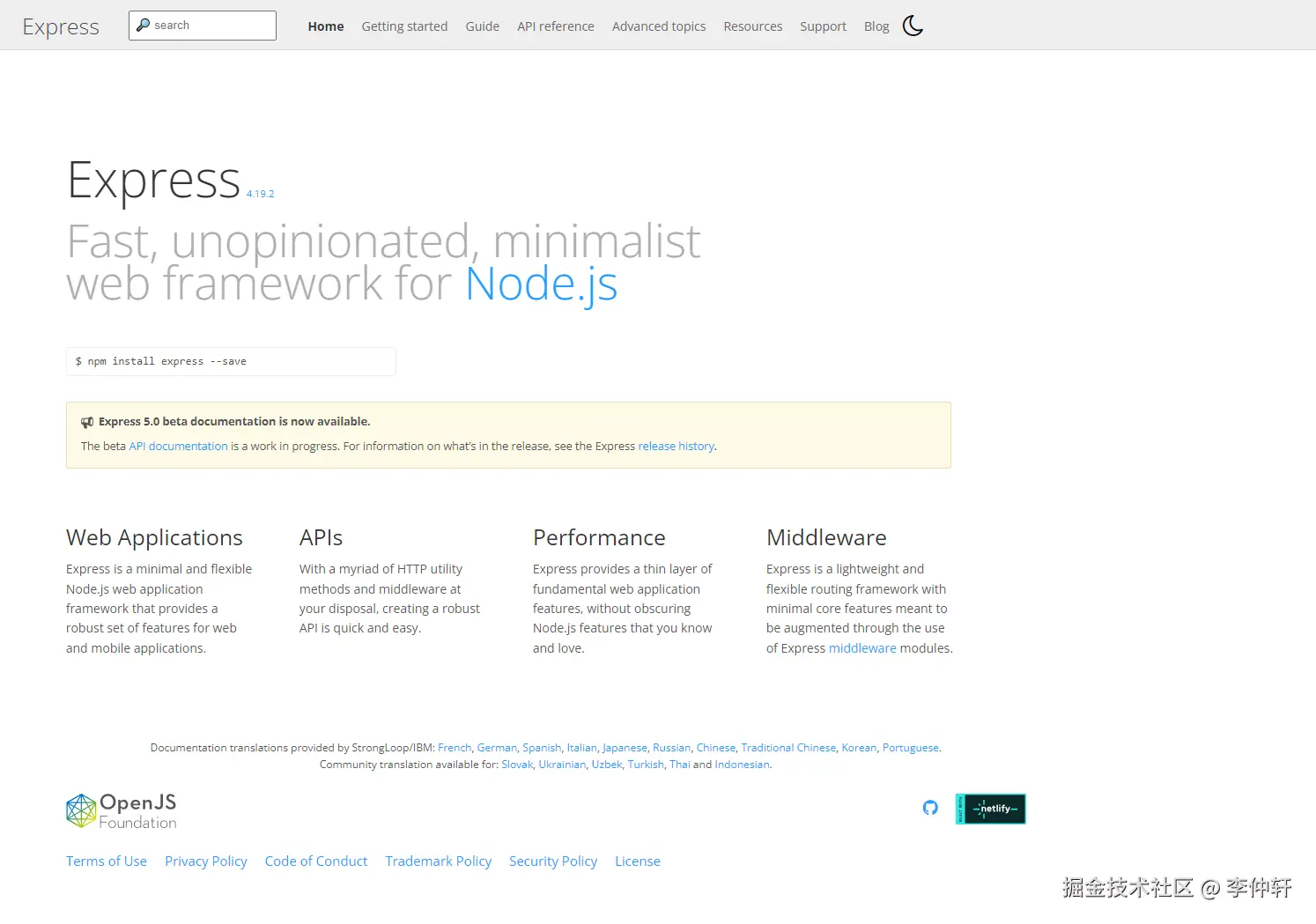Click the OpenJS Foundation logo
The height and width of the screenshot is (924, 1316).
point(122,810)
